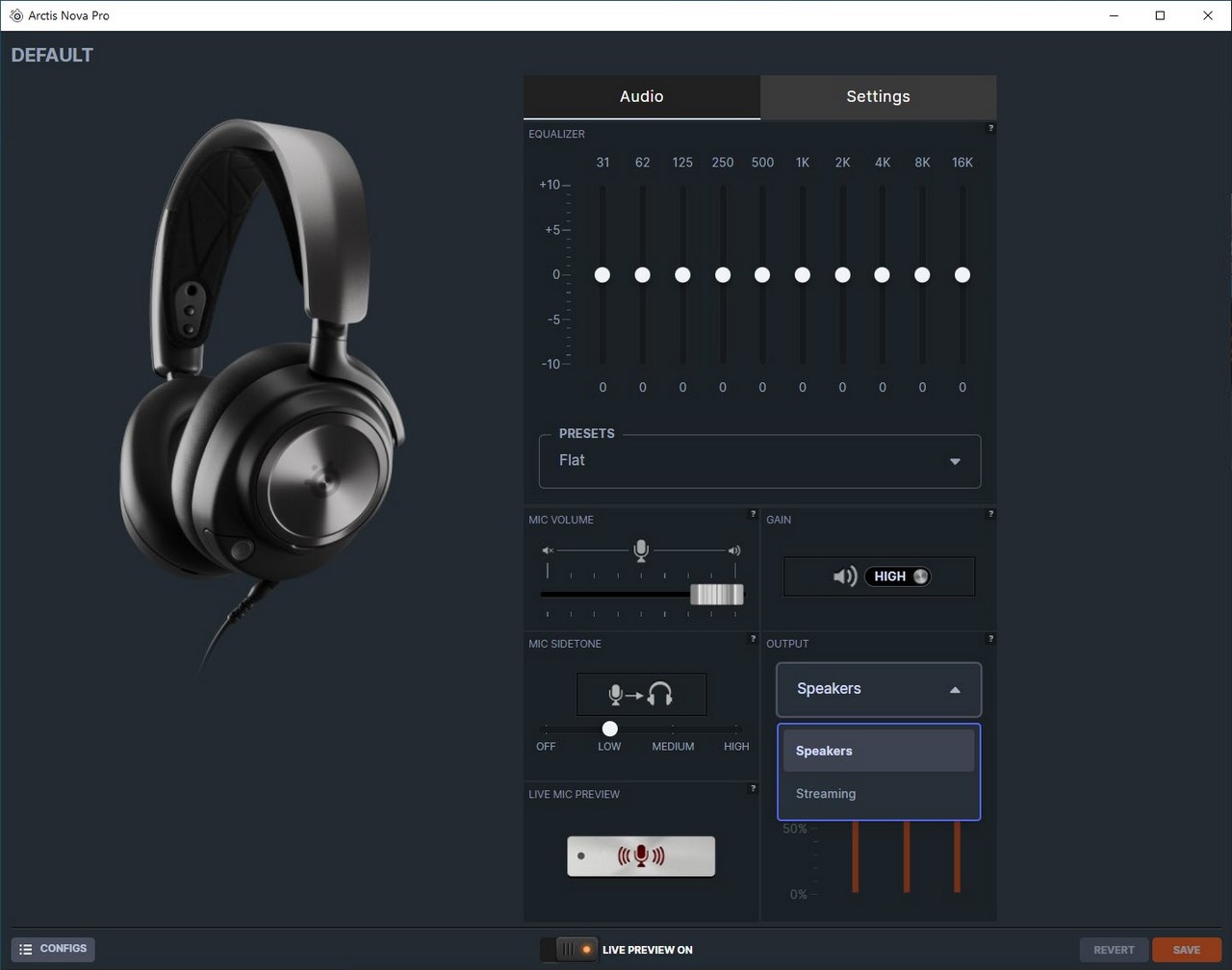This screenshot has height=970, width=1232.
Task: Click the 1K equalizer slider knob
Action: pyautogui.click(x=802, y=275)
